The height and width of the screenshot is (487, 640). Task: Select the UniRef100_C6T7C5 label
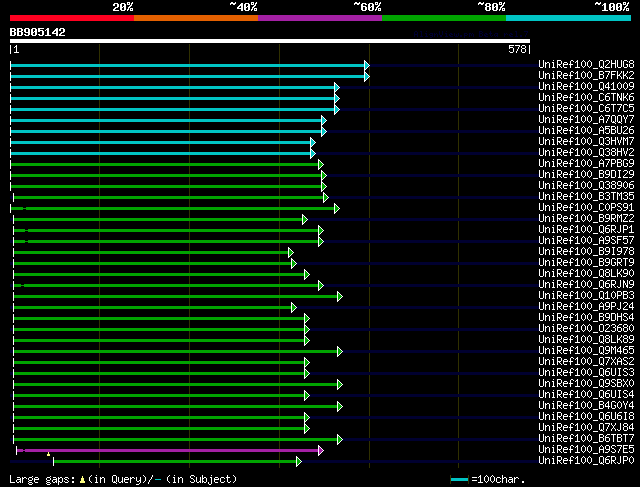click(x=586, y=108)
